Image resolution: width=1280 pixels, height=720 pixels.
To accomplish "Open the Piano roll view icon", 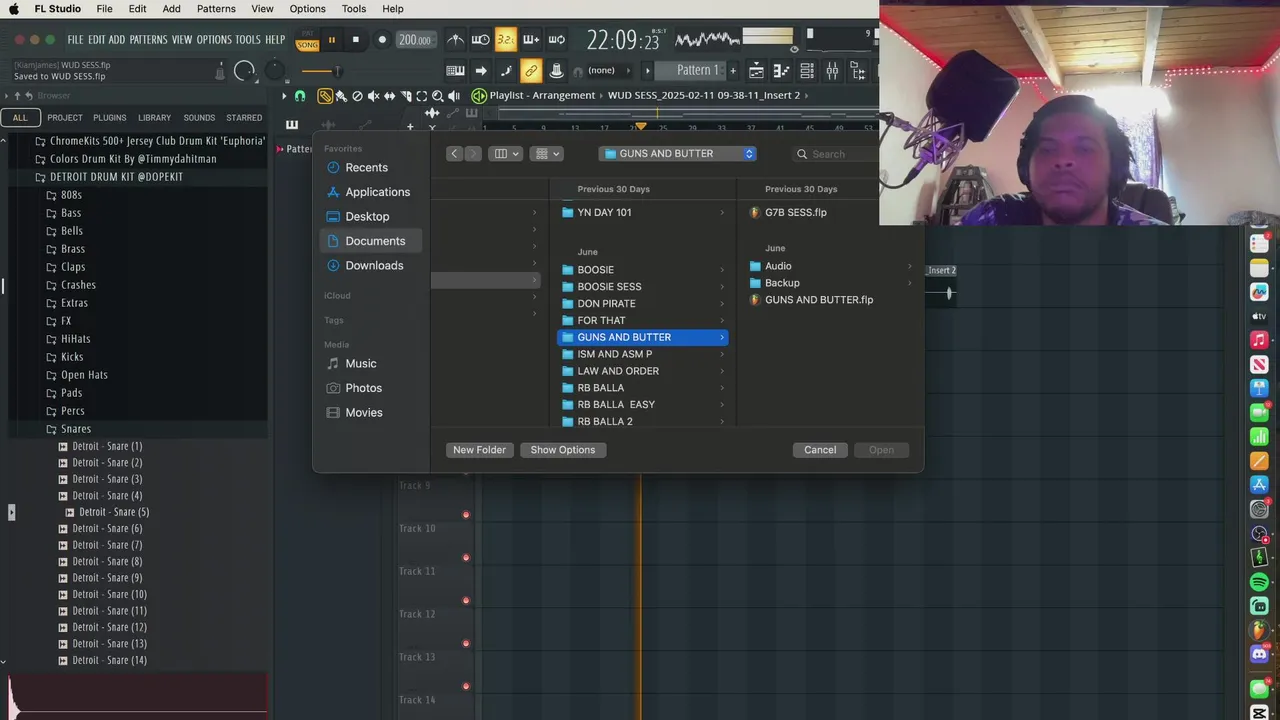I will pos(782,70).
